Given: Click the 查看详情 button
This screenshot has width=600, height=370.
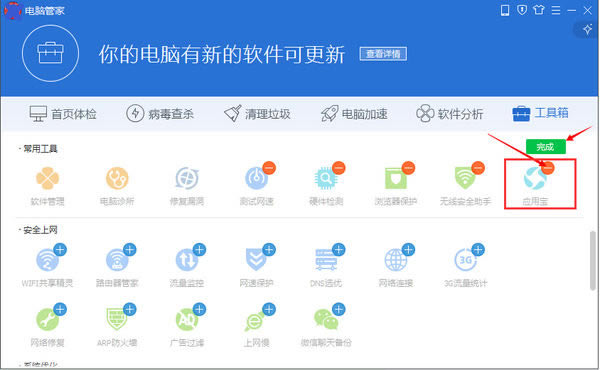Looking at the screenshot, I should [383, 54].
